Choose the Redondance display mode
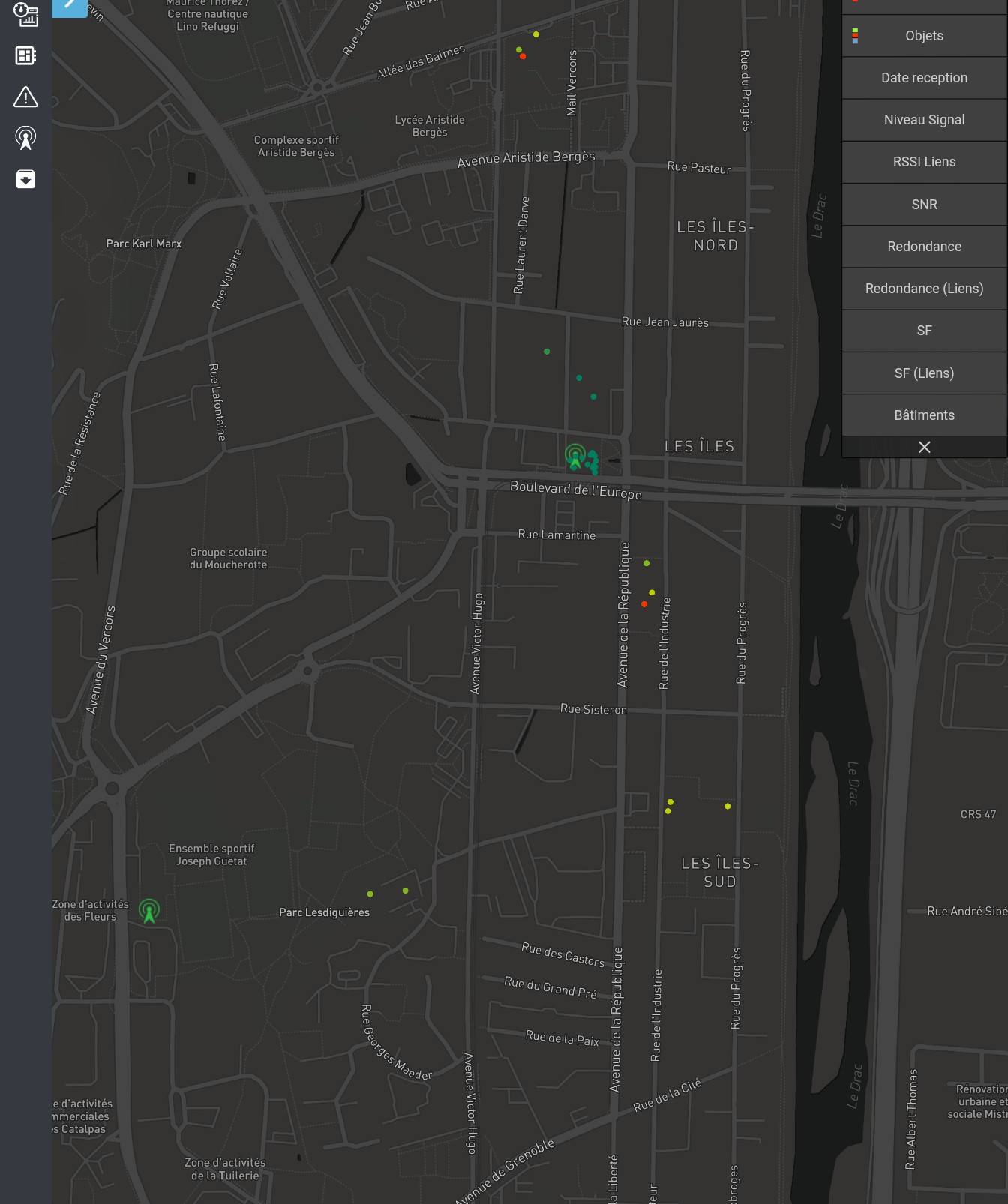 click(924, 247)
